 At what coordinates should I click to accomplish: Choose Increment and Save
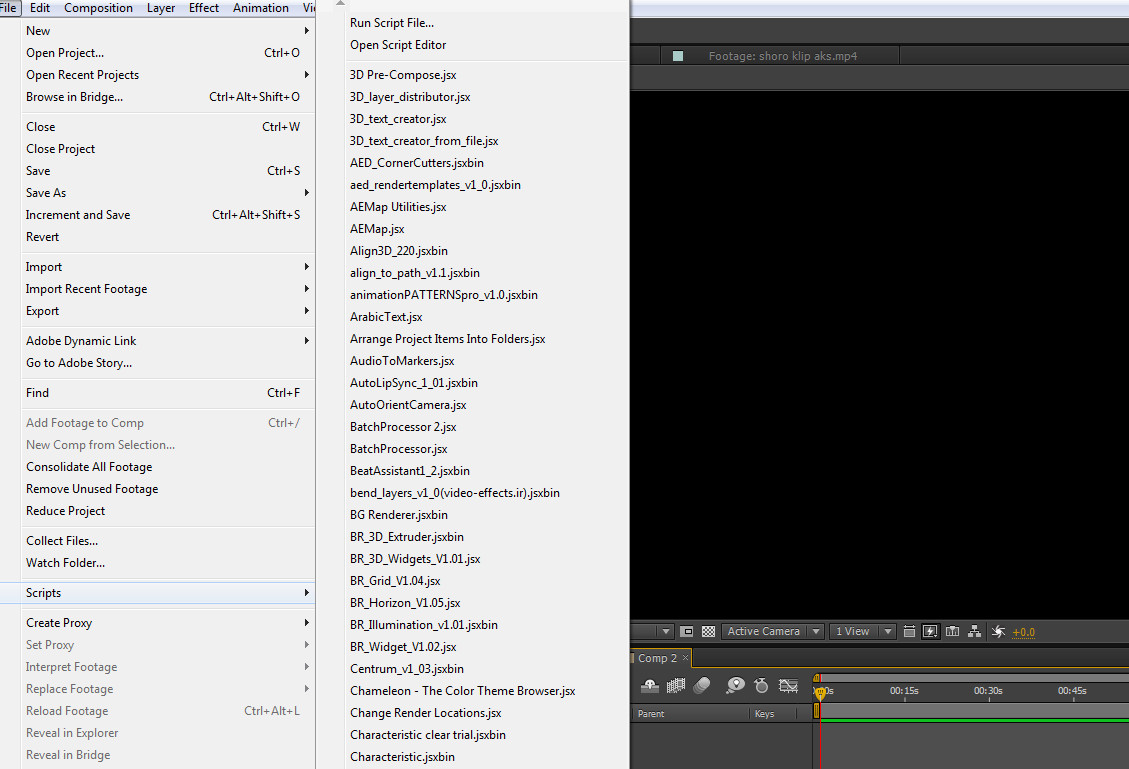click(168, 215)
